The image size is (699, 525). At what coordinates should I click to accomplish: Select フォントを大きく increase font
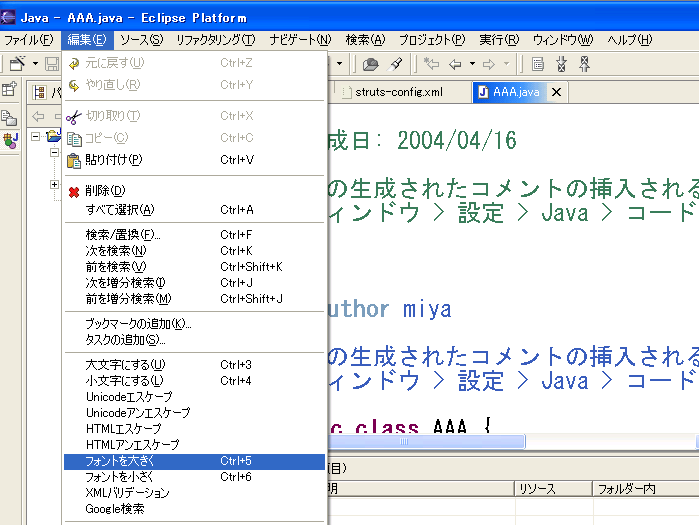click(x=194, y=461)
